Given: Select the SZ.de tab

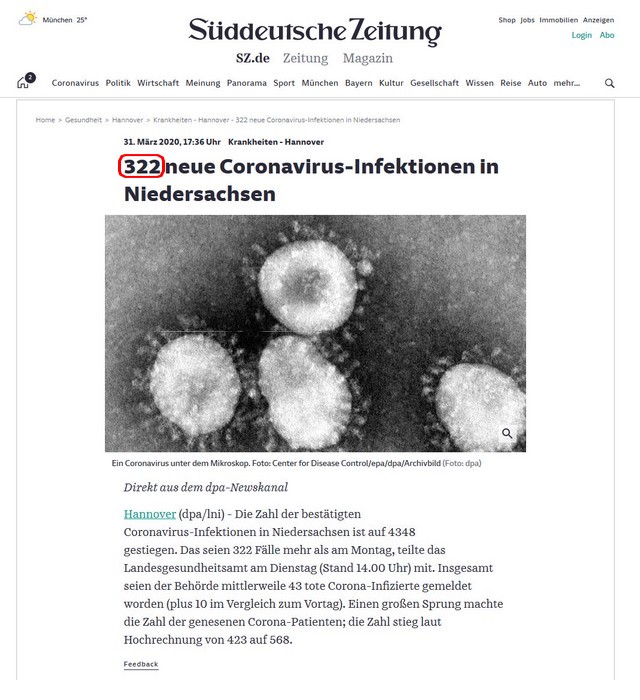Looking at the screenshot, I should pyautogui.click(x=253, y=58).
